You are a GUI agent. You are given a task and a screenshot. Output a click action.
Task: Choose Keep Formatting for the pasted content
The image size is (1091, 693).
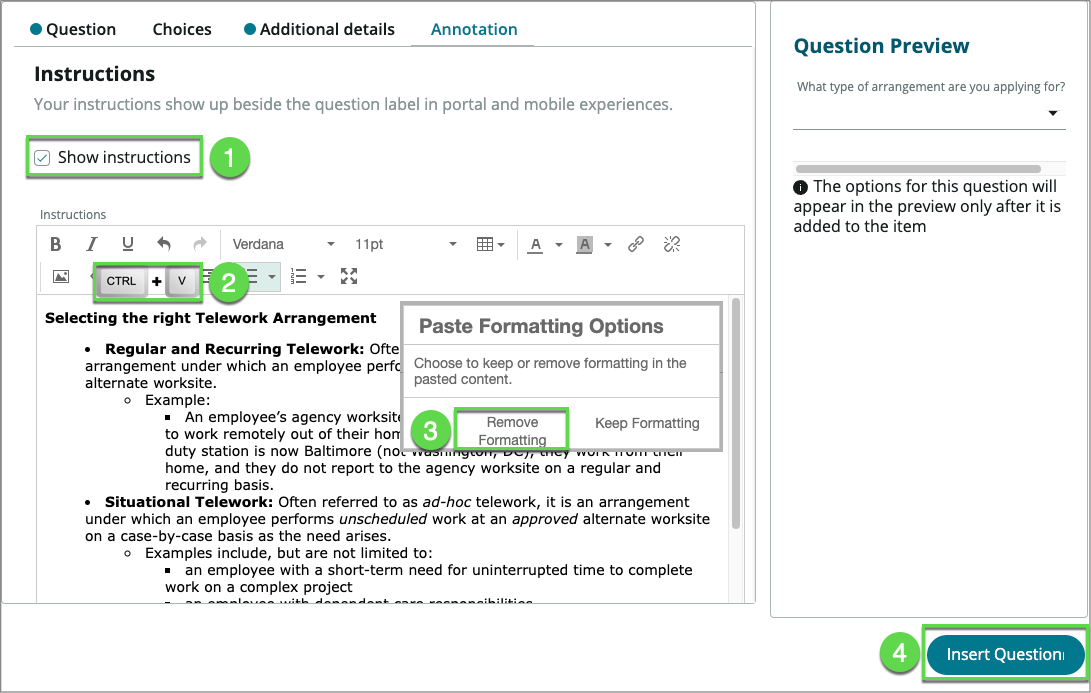[x=647, y=423]
